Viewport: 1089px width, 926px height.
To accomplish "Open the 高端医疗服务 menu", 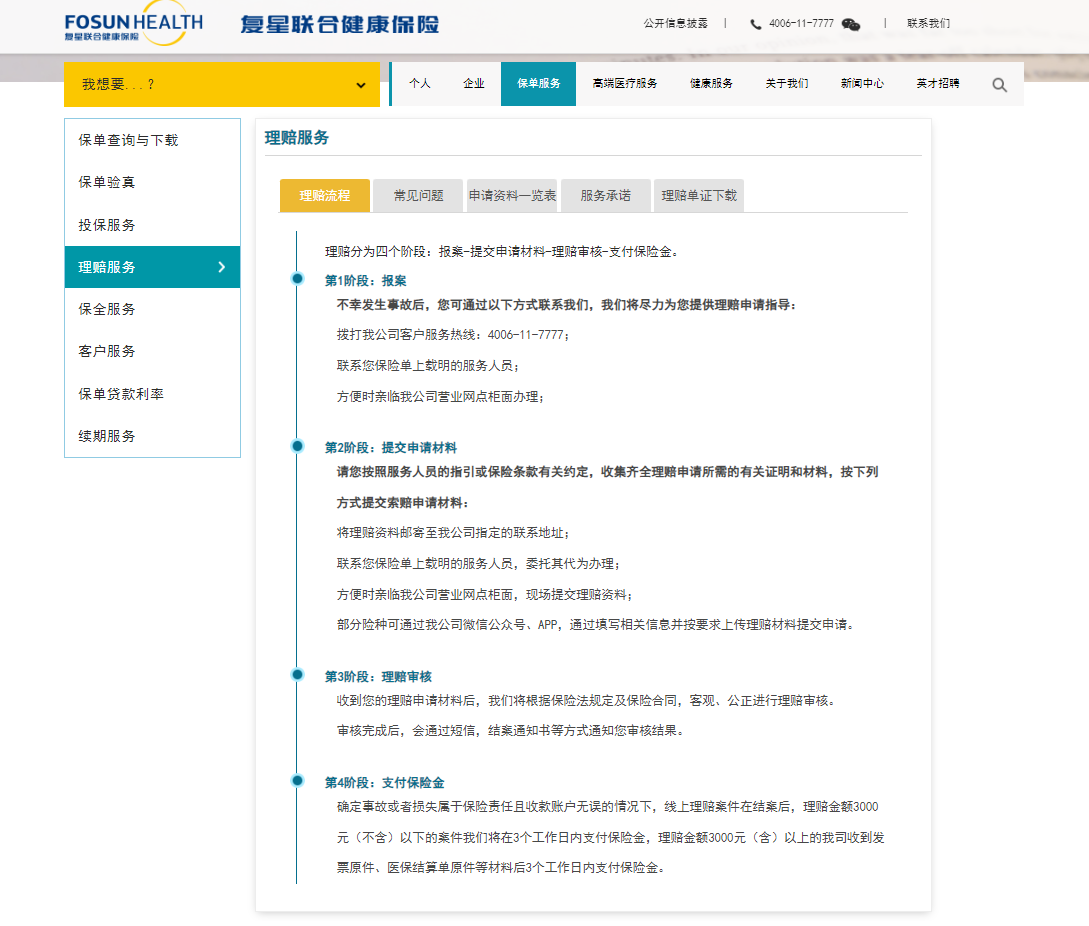I will [x=624, y=83].
